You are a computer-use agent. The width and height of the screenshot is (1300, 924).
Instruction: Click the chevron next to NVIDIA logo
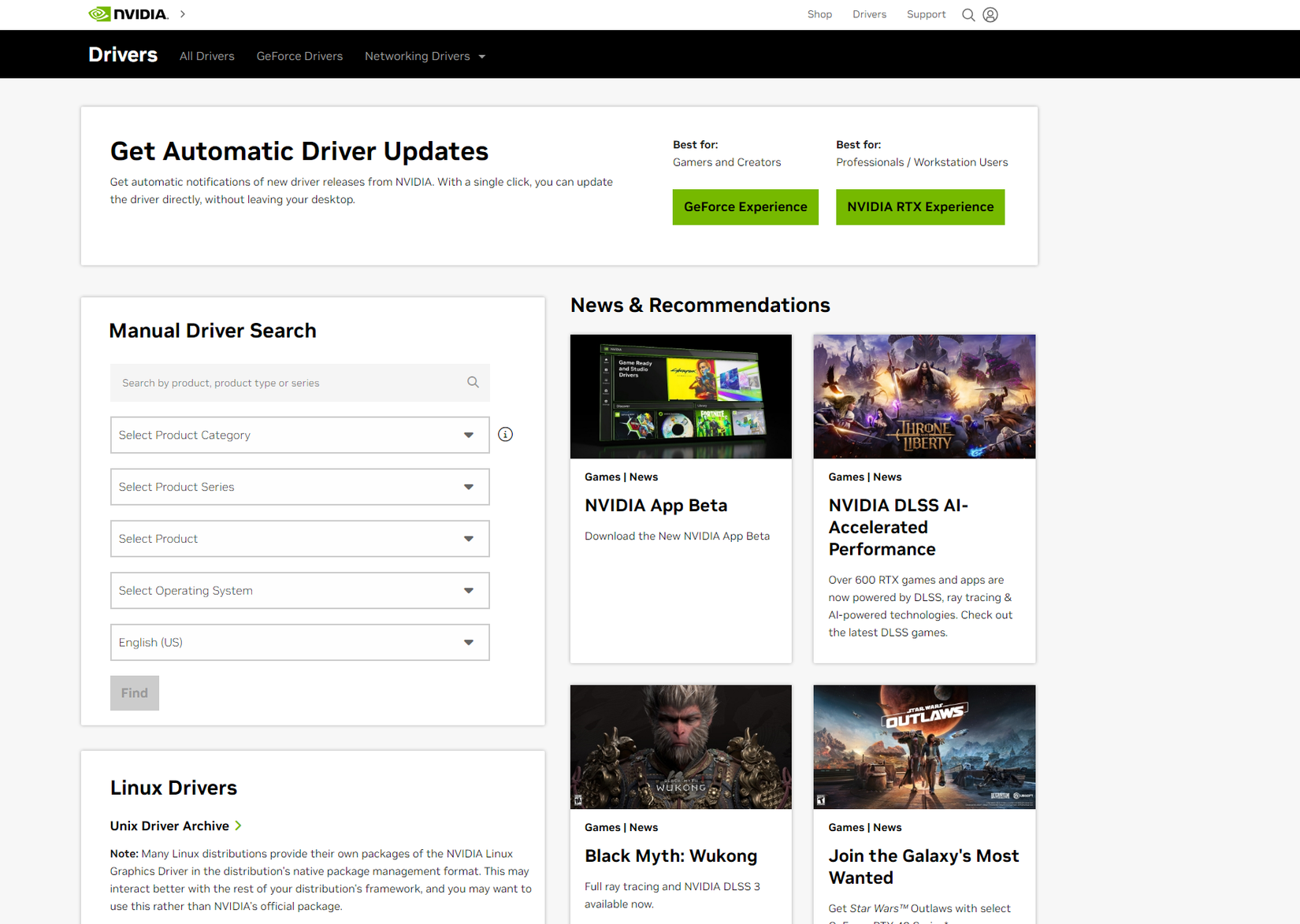(183, 14)
